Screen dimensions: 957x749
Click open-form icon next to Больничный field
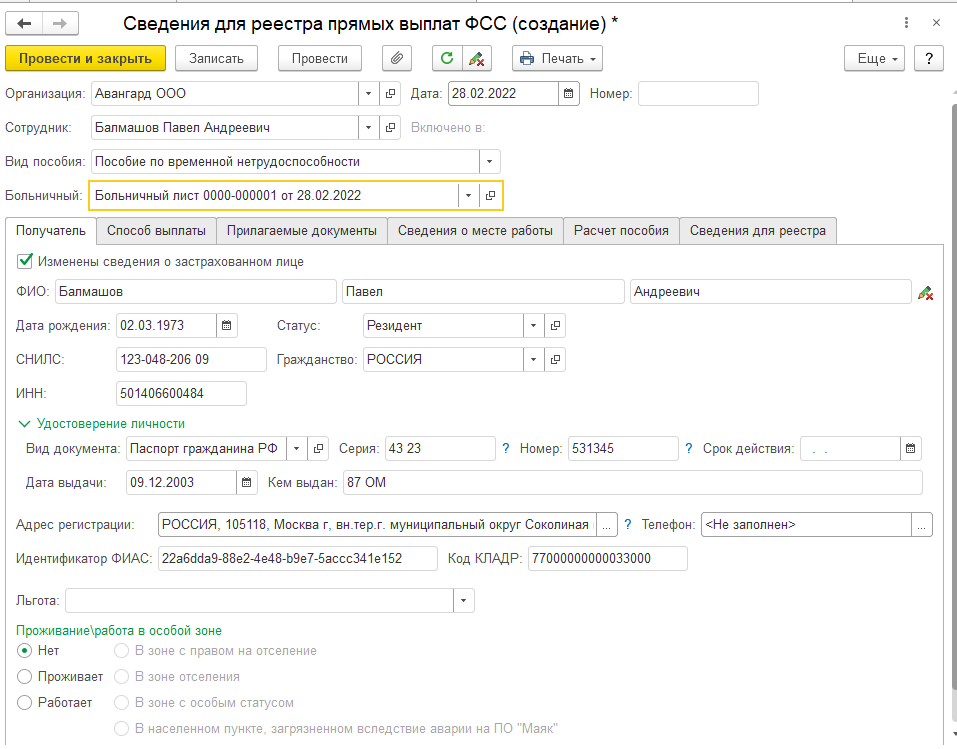[490, 195]
